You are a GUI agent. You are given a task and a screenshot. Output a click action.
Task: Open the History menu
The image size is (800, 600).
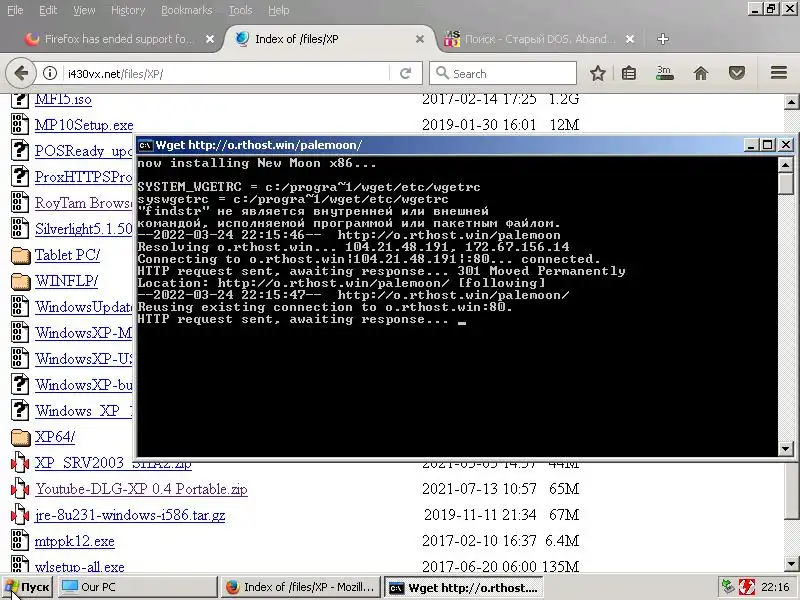[128, 10]
